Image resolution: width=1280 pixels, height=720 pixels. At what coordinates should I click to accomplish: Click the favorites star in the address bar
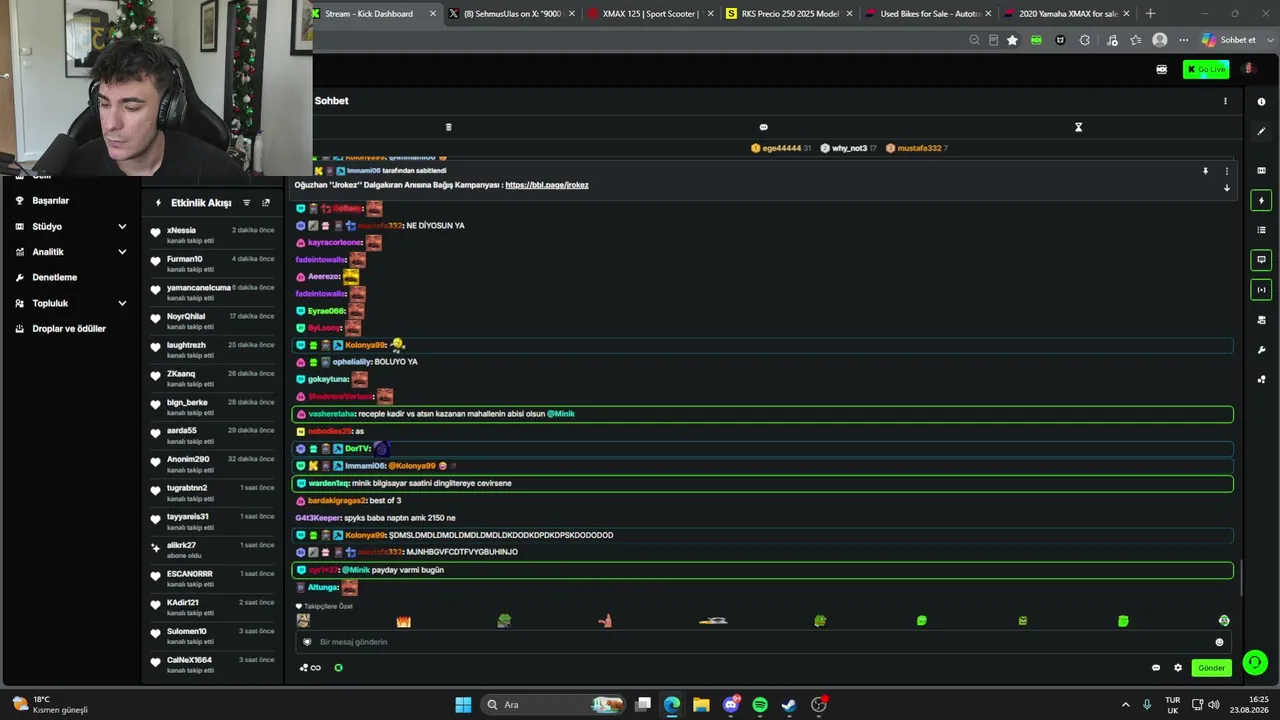(x=1012, y=40)
